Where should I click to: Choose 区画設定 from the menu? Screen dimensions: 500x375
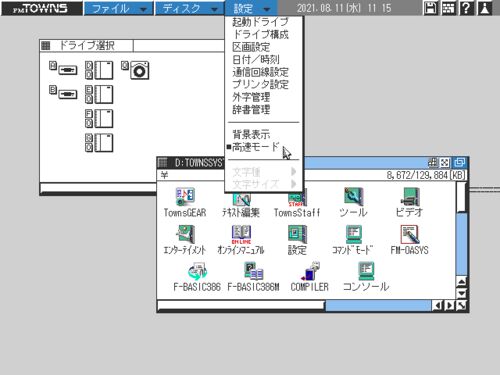coord(251,47)
